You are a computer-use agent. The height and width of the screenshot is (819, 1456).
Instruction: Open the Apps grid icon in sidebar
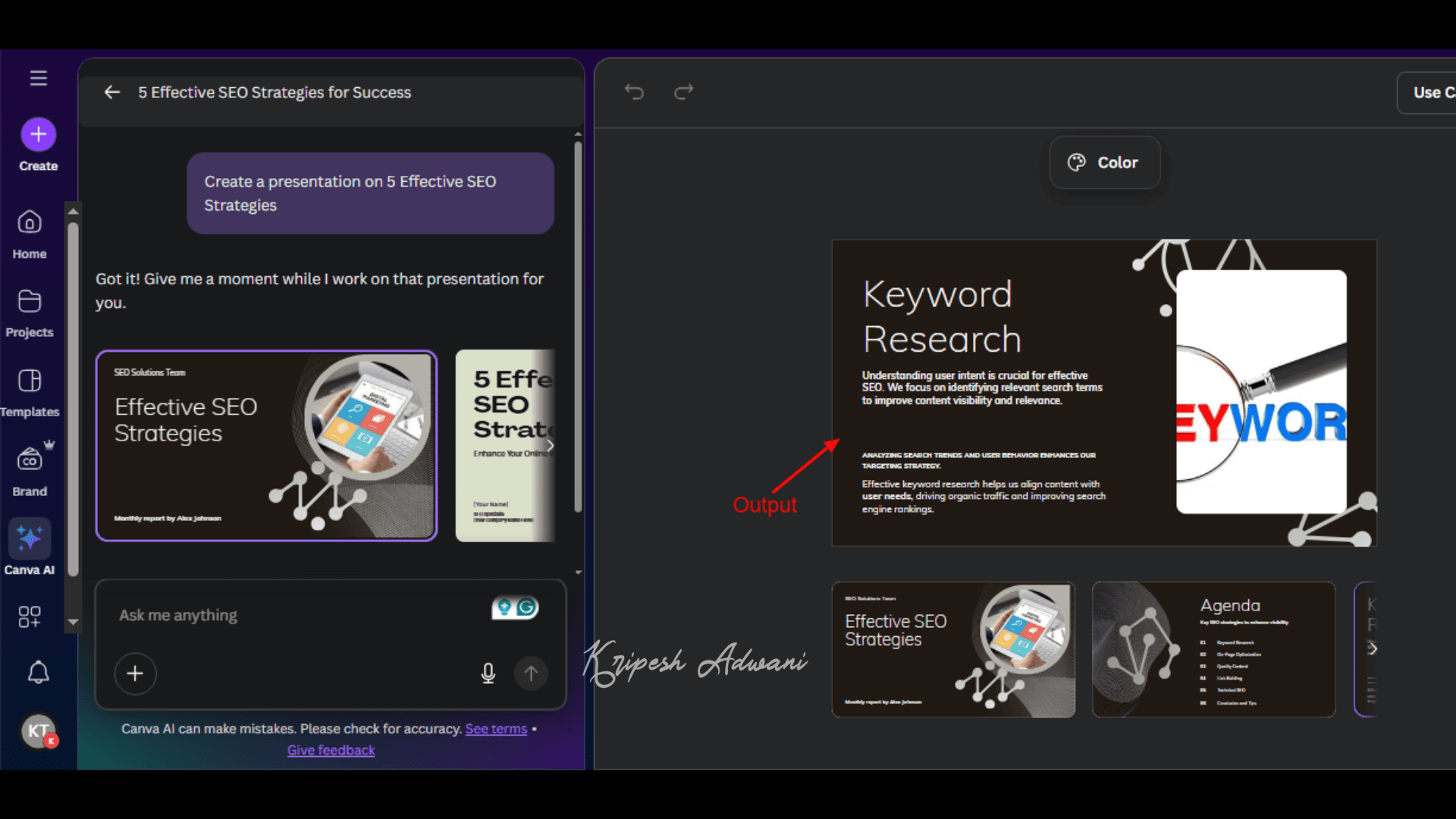tap(30, 617)
